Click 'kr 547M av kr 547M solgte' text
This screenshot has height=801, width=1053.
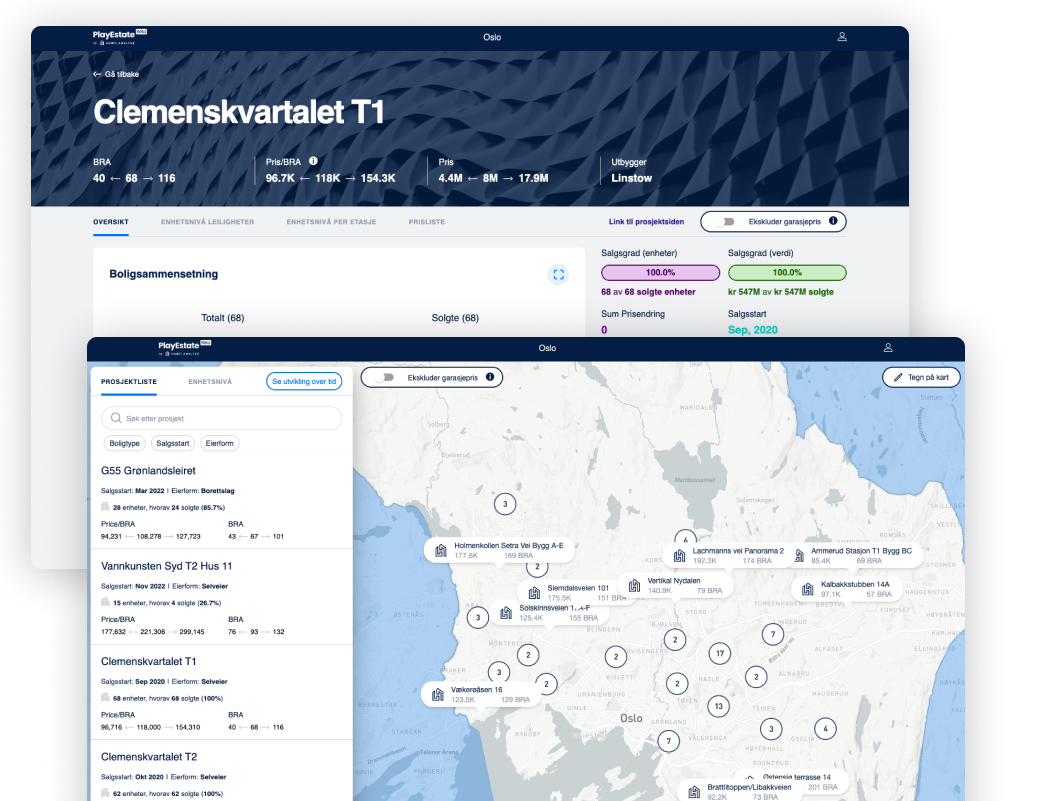[781, 292]
